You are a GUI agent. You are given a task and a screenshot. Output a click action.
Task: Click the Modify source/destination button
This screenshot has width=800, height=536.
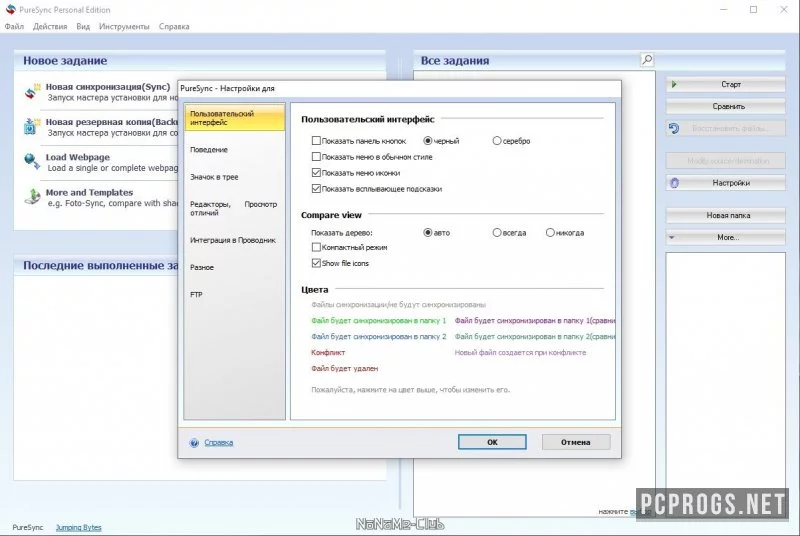[x=725, y=161]
